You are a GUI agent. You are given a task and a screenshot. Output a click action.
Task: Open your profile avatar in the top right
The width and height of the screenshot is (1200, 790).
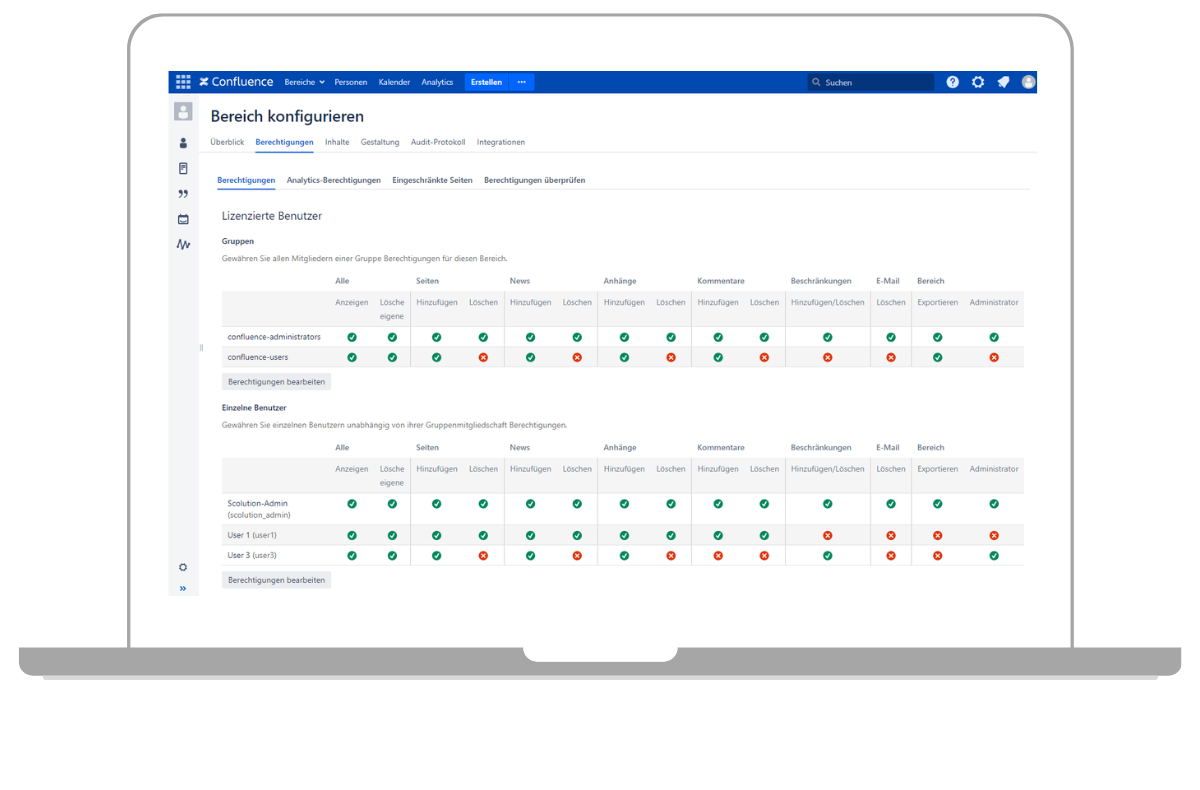(x=1028, y=81)
